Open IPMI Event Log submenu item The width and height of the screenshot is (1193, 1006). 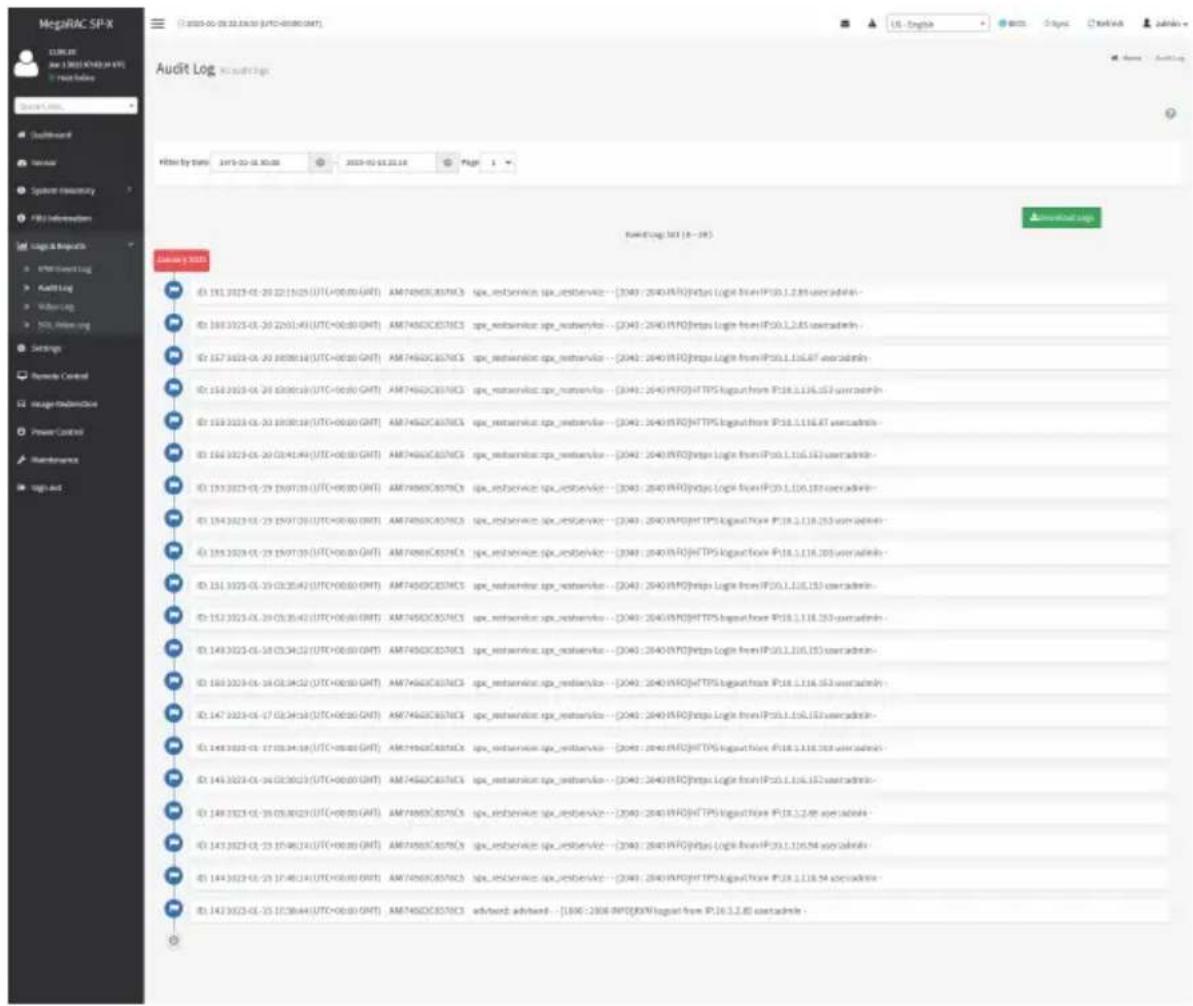pyautogui.click(x=65, y=269)
